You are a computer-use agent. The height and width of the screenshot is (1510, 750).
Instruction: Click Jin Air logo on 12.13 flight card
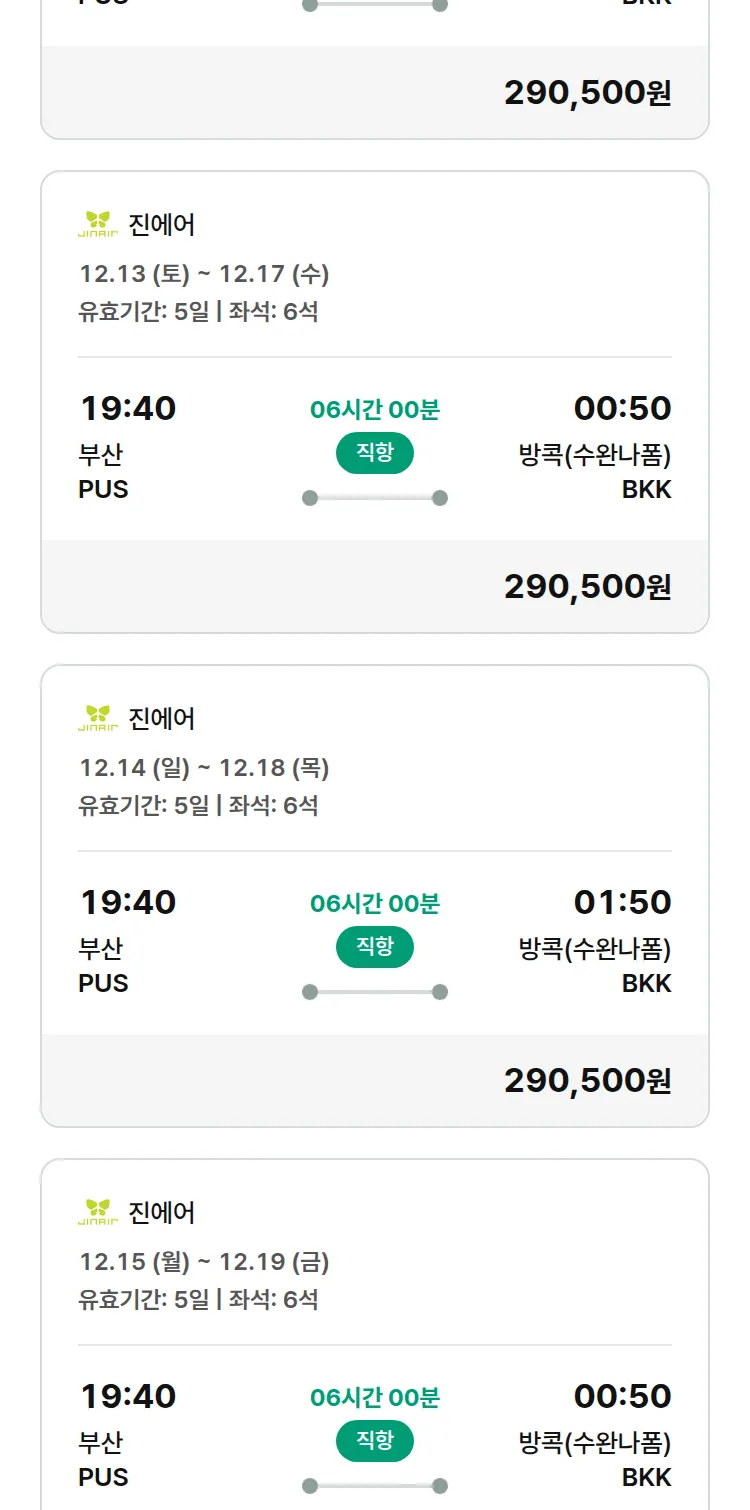(98, 224)
